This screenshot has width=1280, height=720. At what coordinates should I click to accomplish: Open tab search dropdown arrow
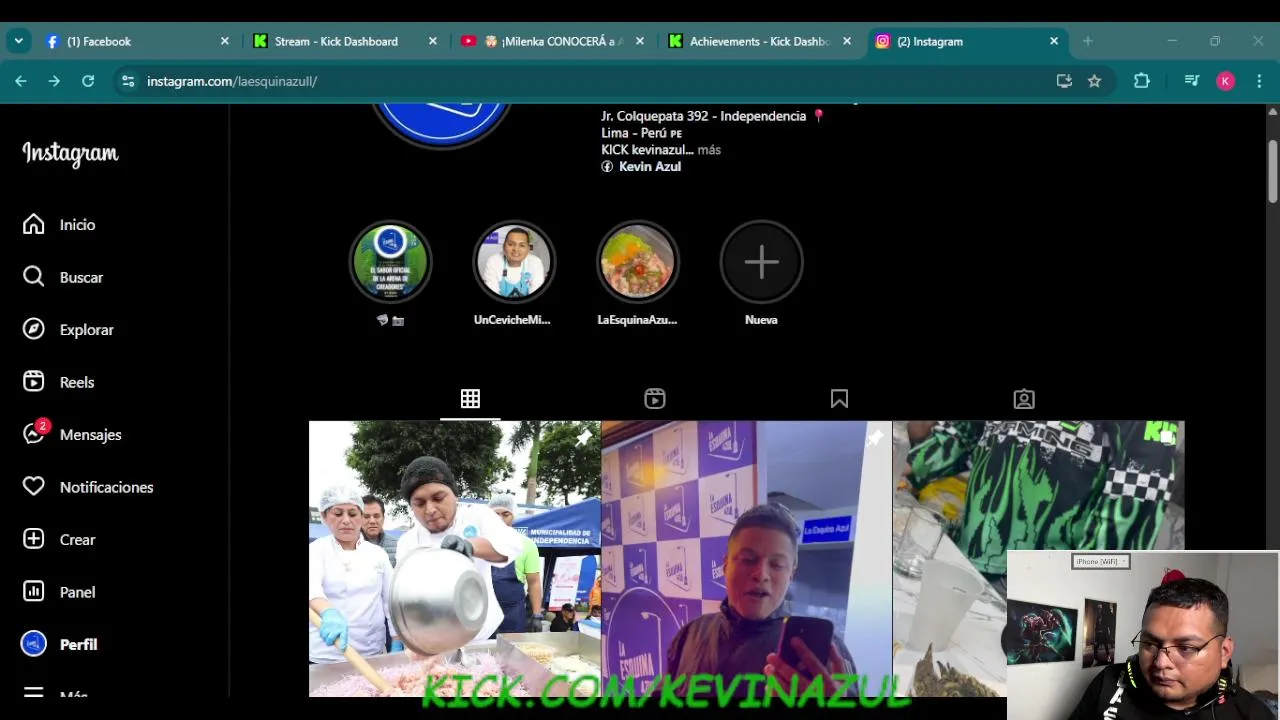[x=18, y=41]
